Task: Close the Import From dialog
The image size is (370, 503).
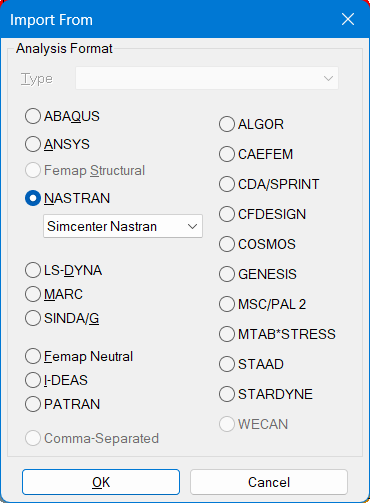Action: [x=348, y=19]
